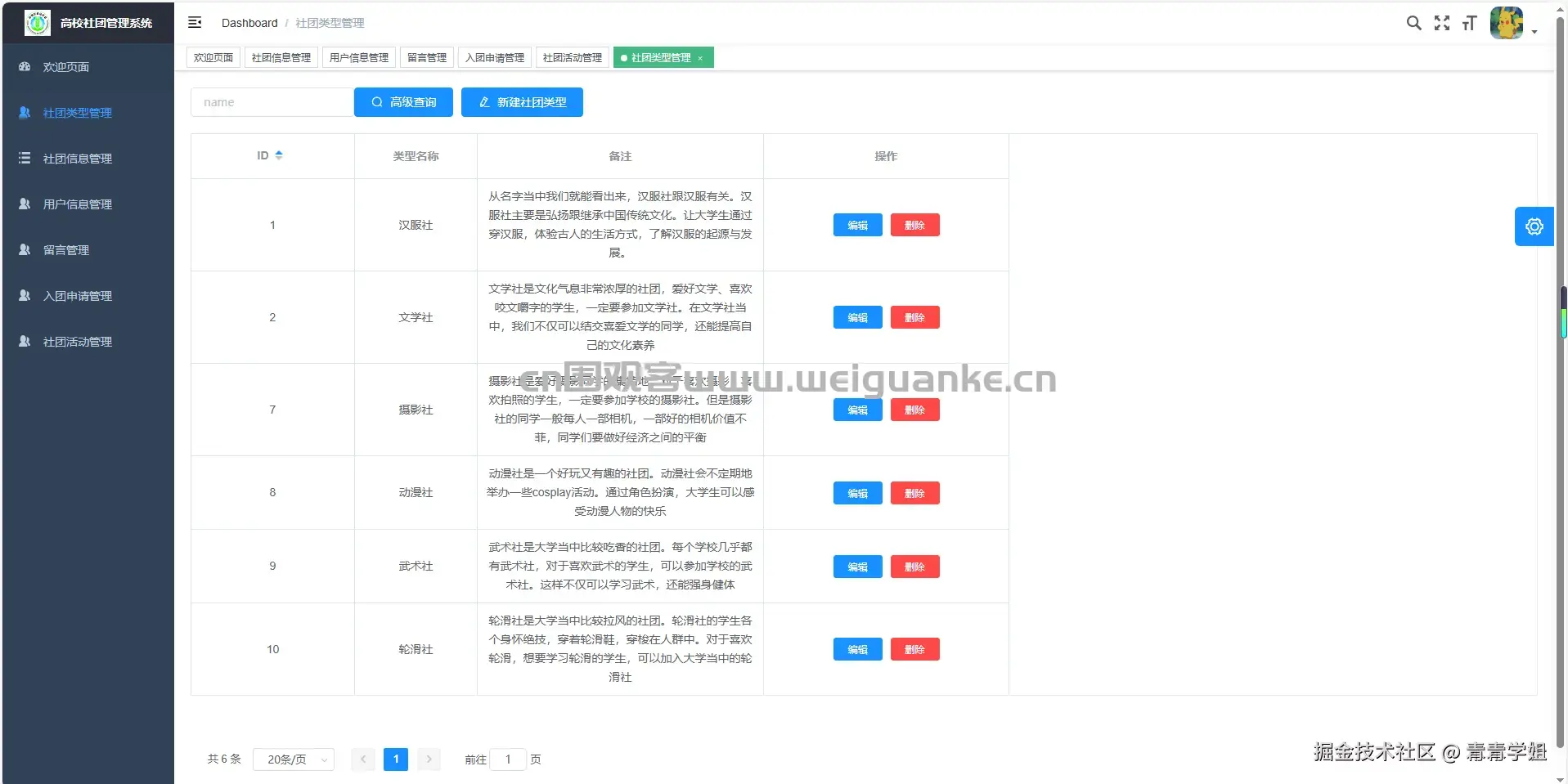Open the user avatar menu
The image size is (1568, 784).
point(1507,23)
